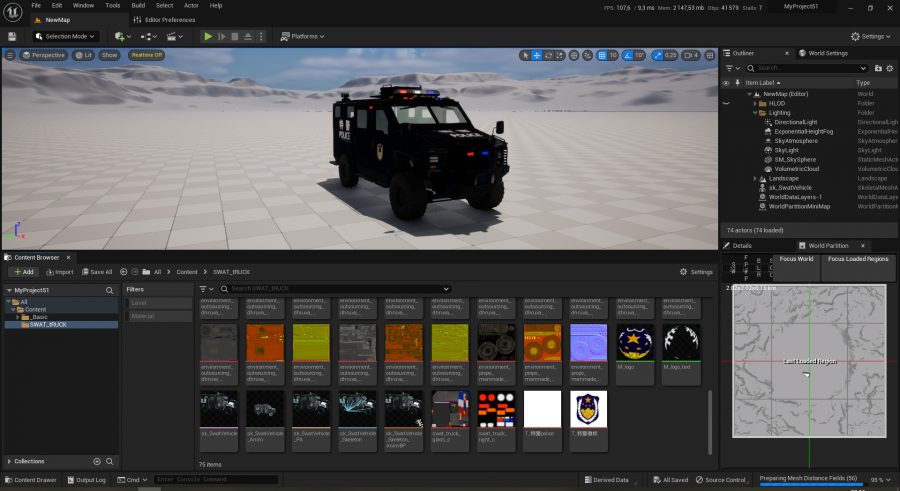
Task: Collapse the Lighting folder in the Outliner
Action: 755,113
